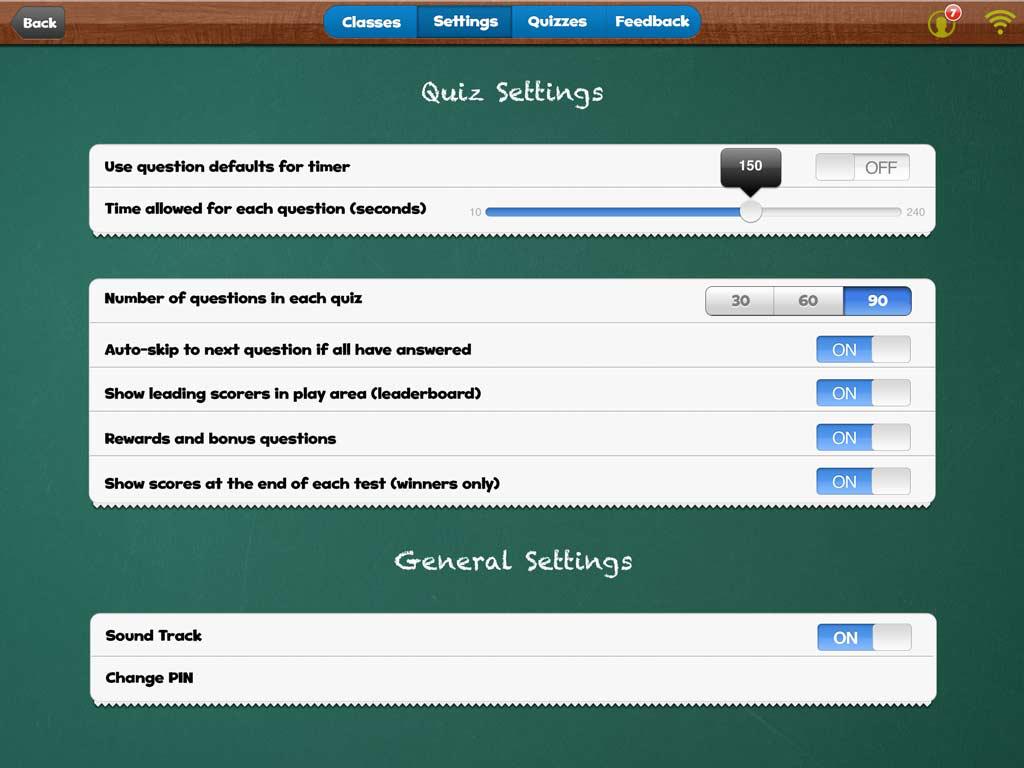Screen dimensions: 1024x768
Task: Switch to the Feedback tab
Action: 652,22
